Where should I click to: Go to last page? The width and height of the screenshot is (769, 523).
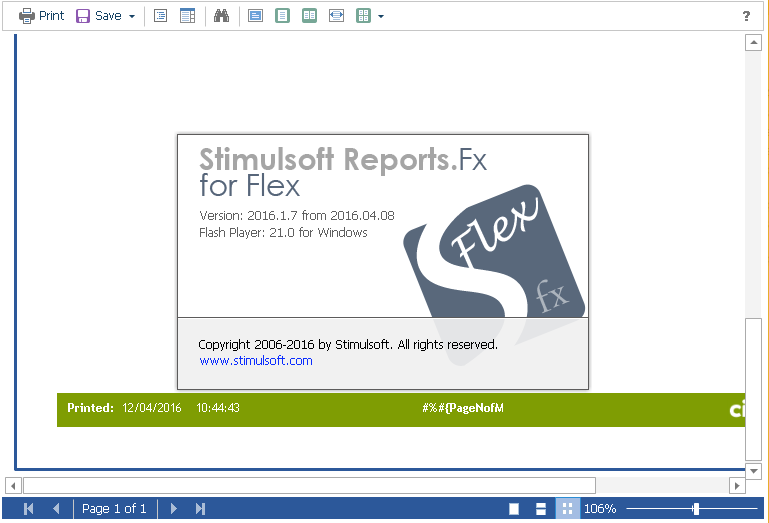(200, 509)
